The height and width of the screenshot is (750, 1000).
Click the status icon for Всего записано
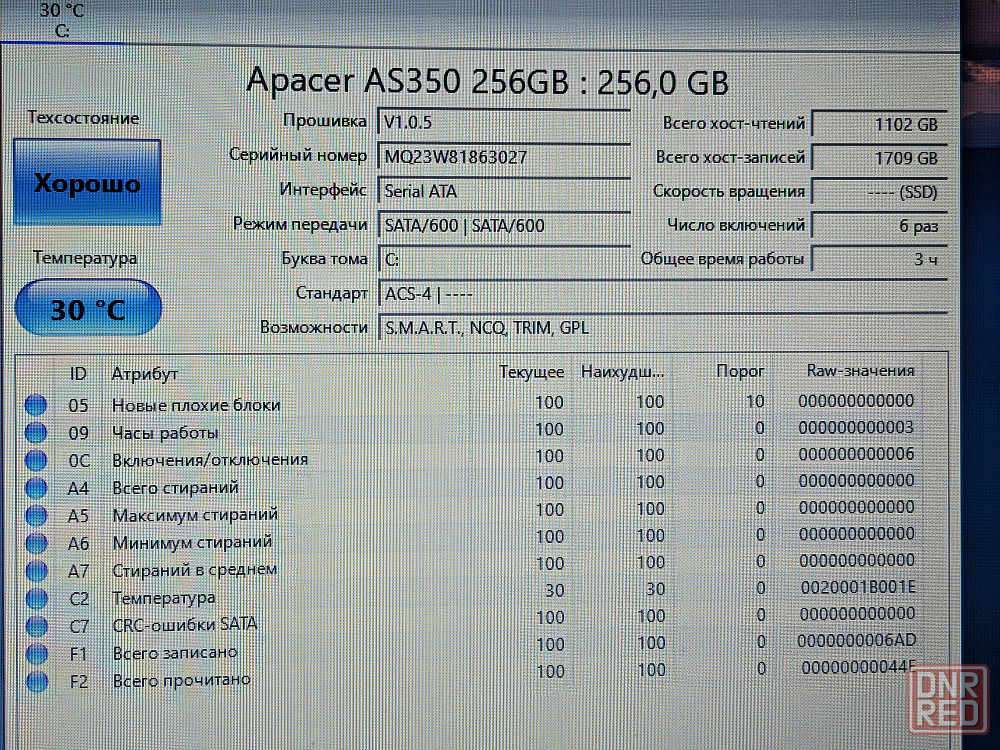click(36, 654)
